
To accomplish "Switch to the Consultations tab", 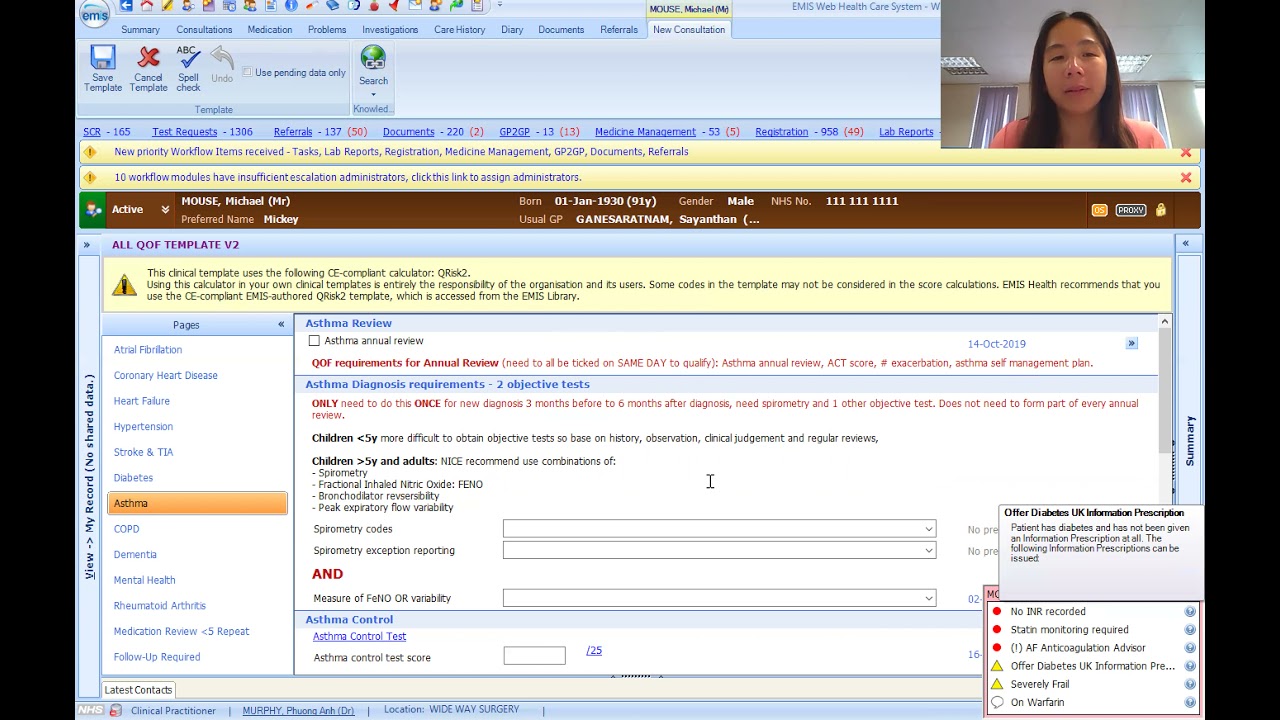I will pyautogui.click(x=204, y=30).
